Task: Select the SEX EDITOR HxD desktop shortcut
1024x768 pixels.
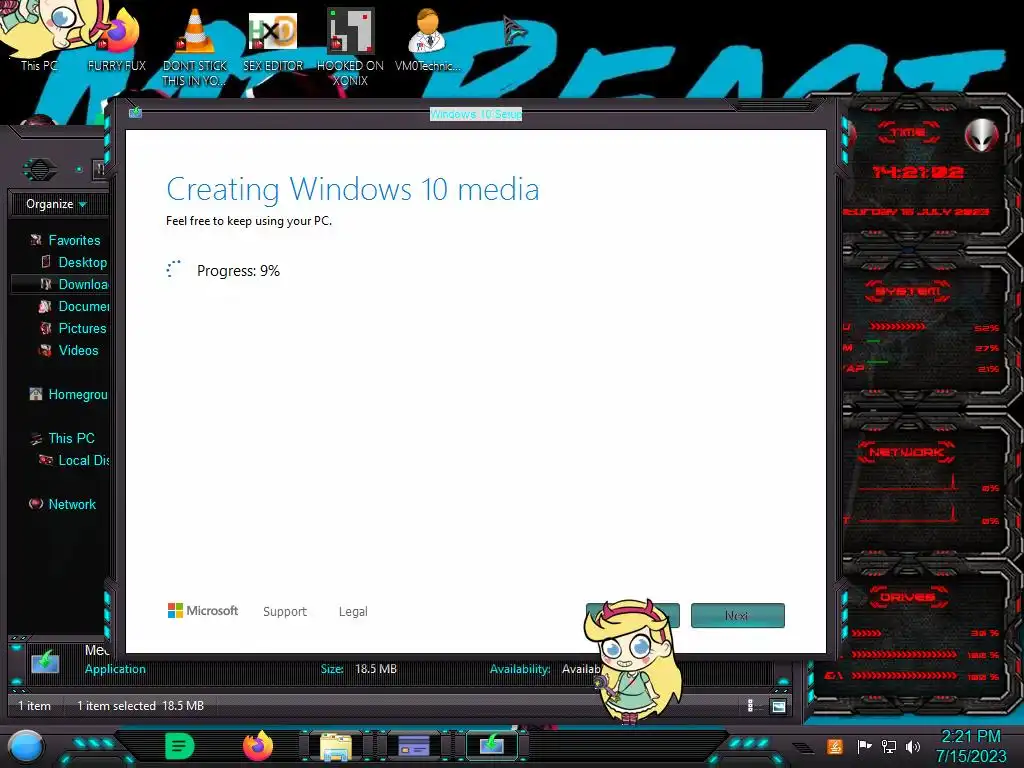Action: (273, 40)
